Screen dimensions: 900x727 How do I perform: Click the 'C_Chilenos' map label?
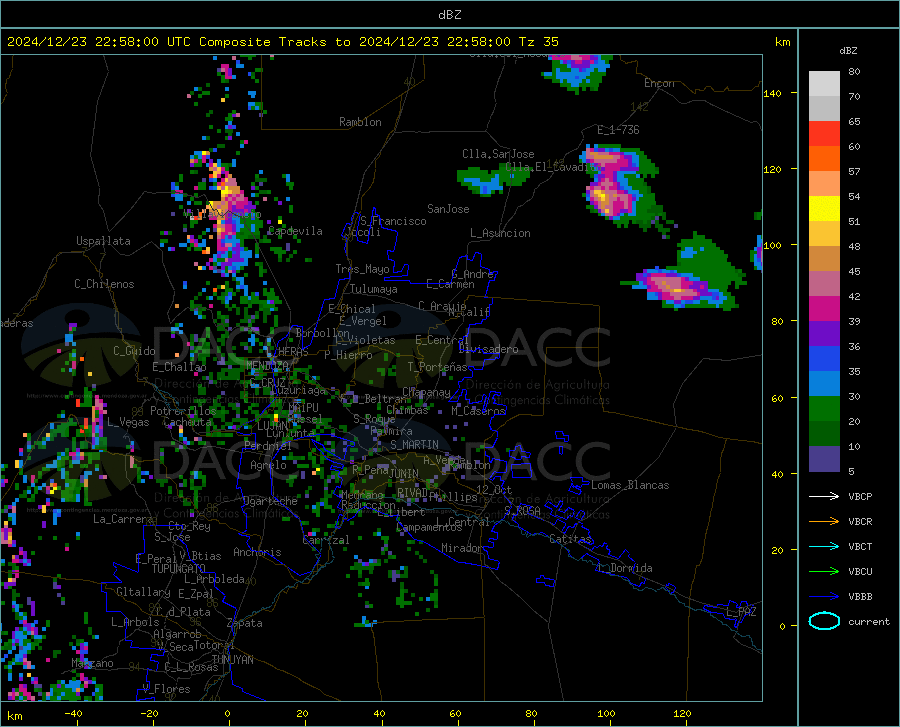[104, 284]
